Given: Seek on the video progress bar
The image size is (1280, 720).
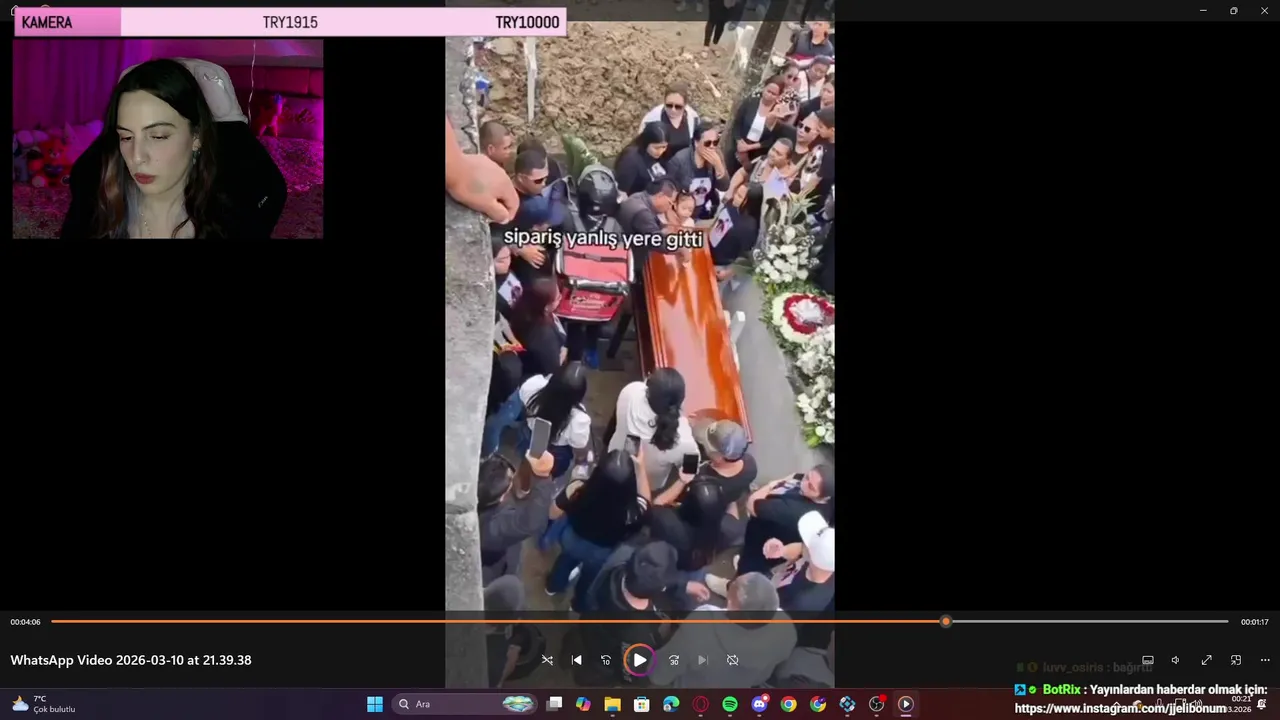Looking at the screenshot, I should point(640,621).
